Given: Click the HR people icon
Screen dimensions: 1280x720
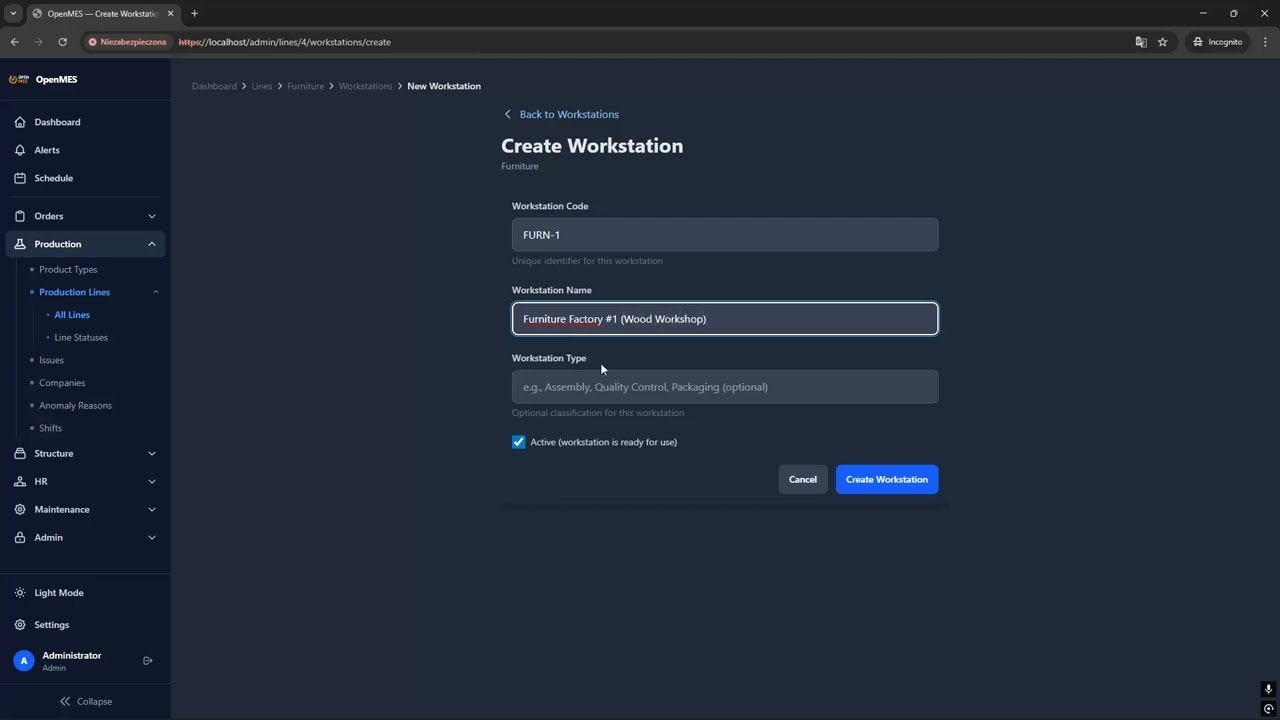Looking at the screenshot, I should coord(20,481).
